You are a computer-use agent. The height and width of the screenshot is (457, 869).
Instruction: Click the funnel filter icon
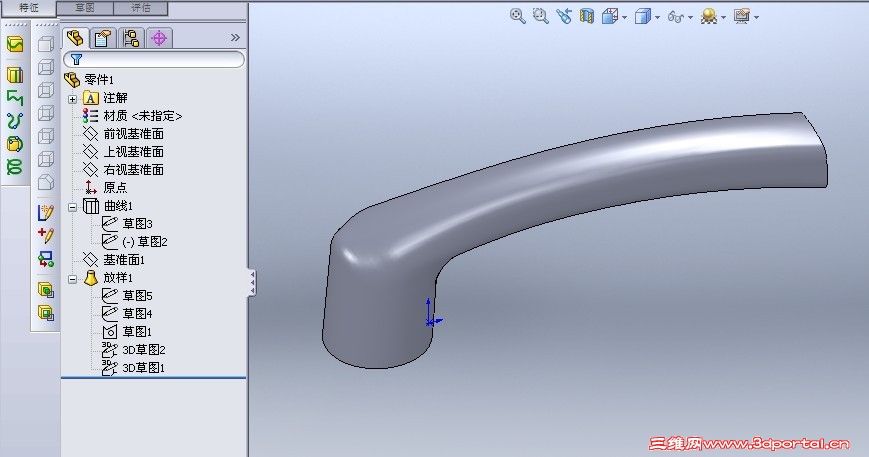76,59
